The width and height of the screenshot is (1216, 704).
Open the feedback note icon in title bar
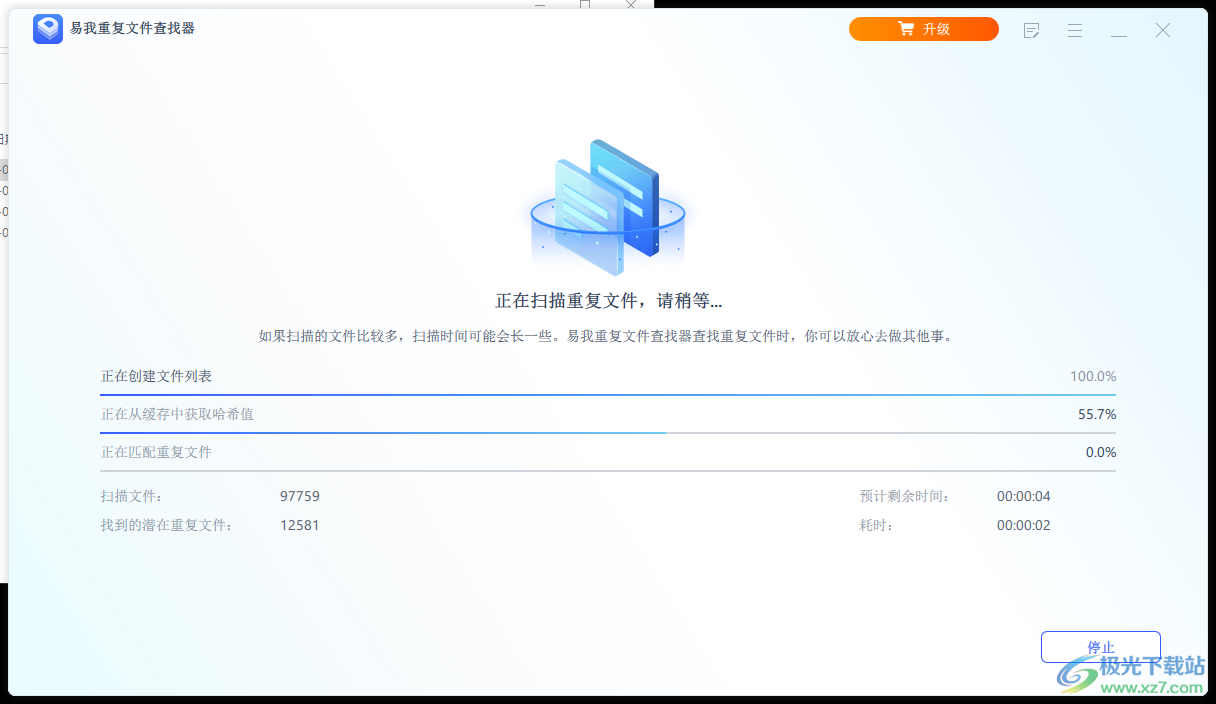tap(1031, 31)
